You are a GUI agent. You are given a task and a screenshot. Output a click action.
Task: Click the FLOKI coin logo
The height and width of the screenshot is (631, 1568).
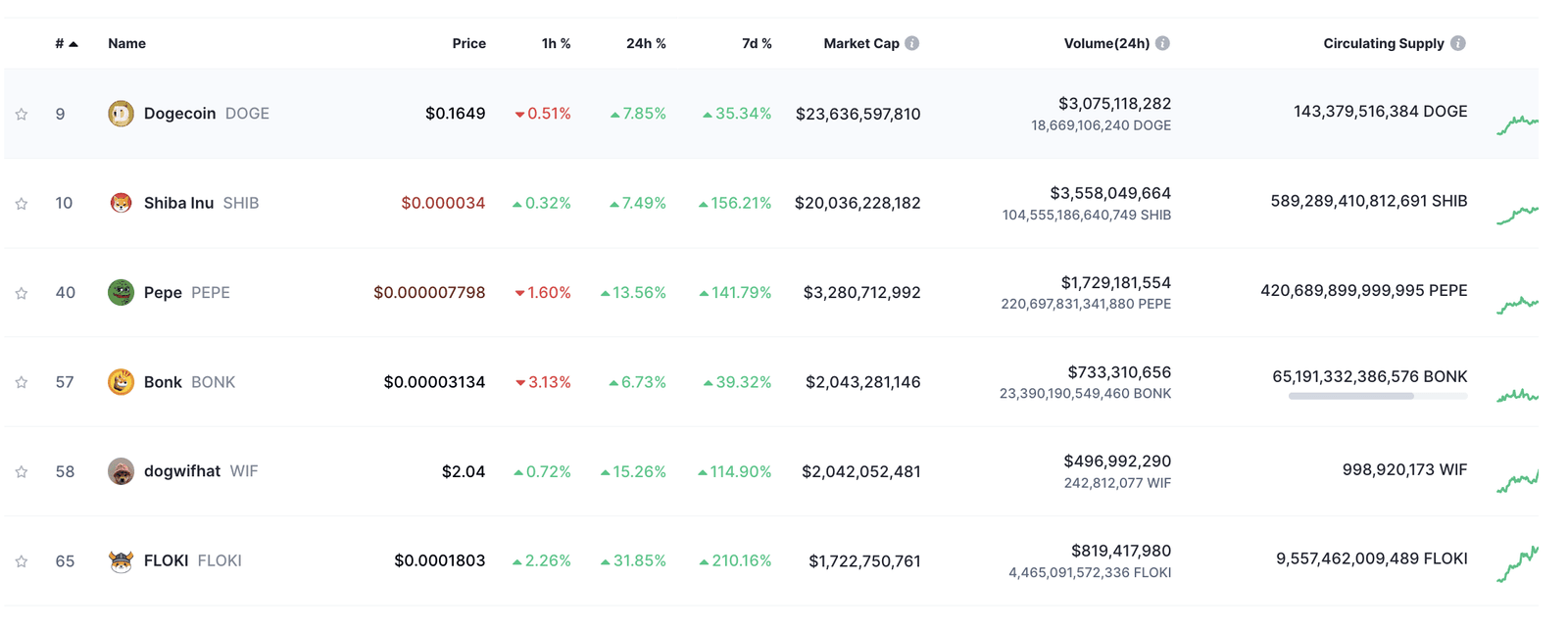point(121,561)
